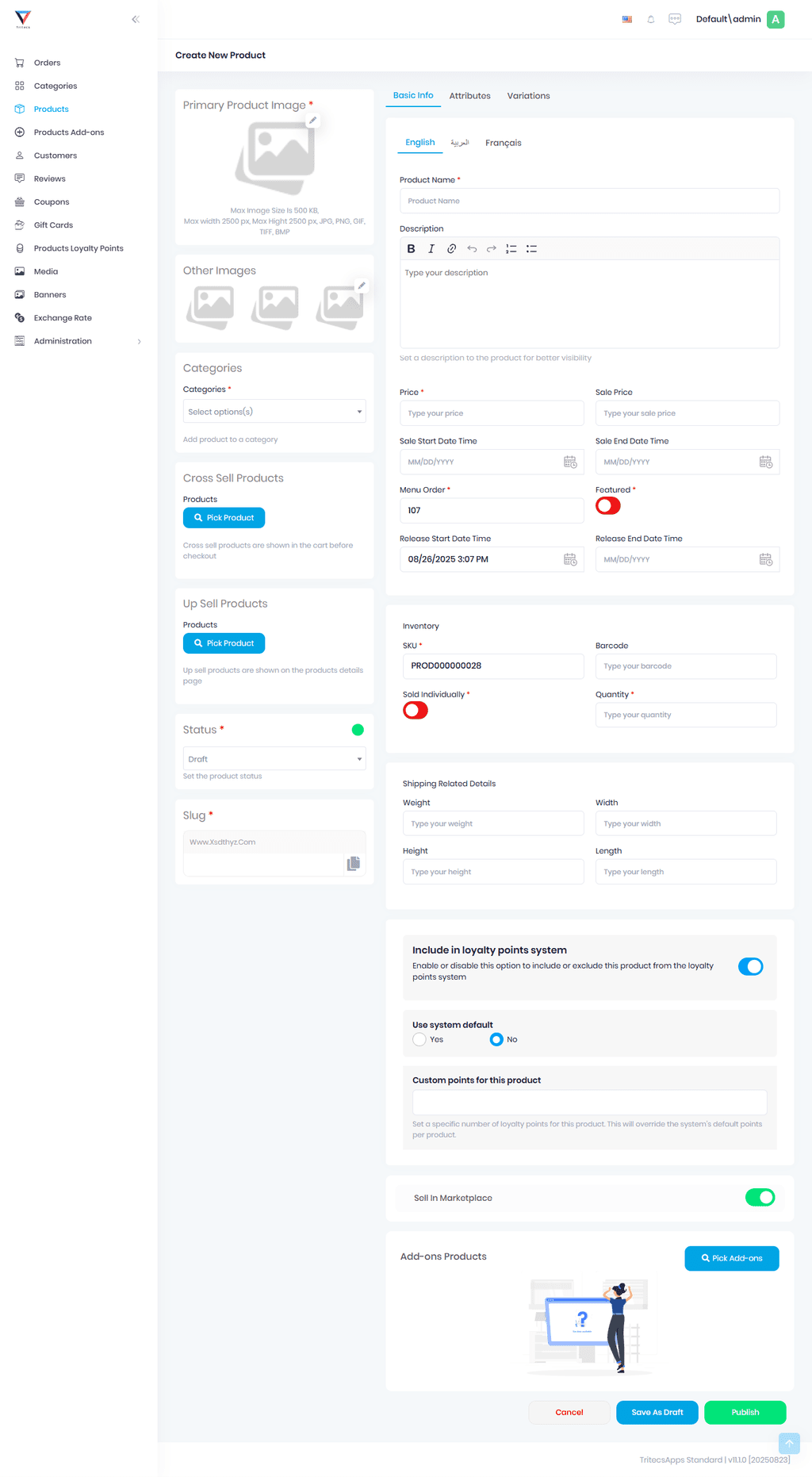Switch to the Attributes tab
Screen dimensions: 812x1481
(470, 96)
